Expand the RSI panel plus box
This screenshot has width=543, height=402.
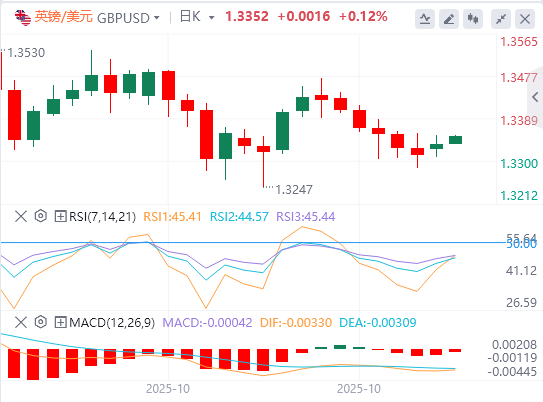pyautogui.click(x=61, y=217)
